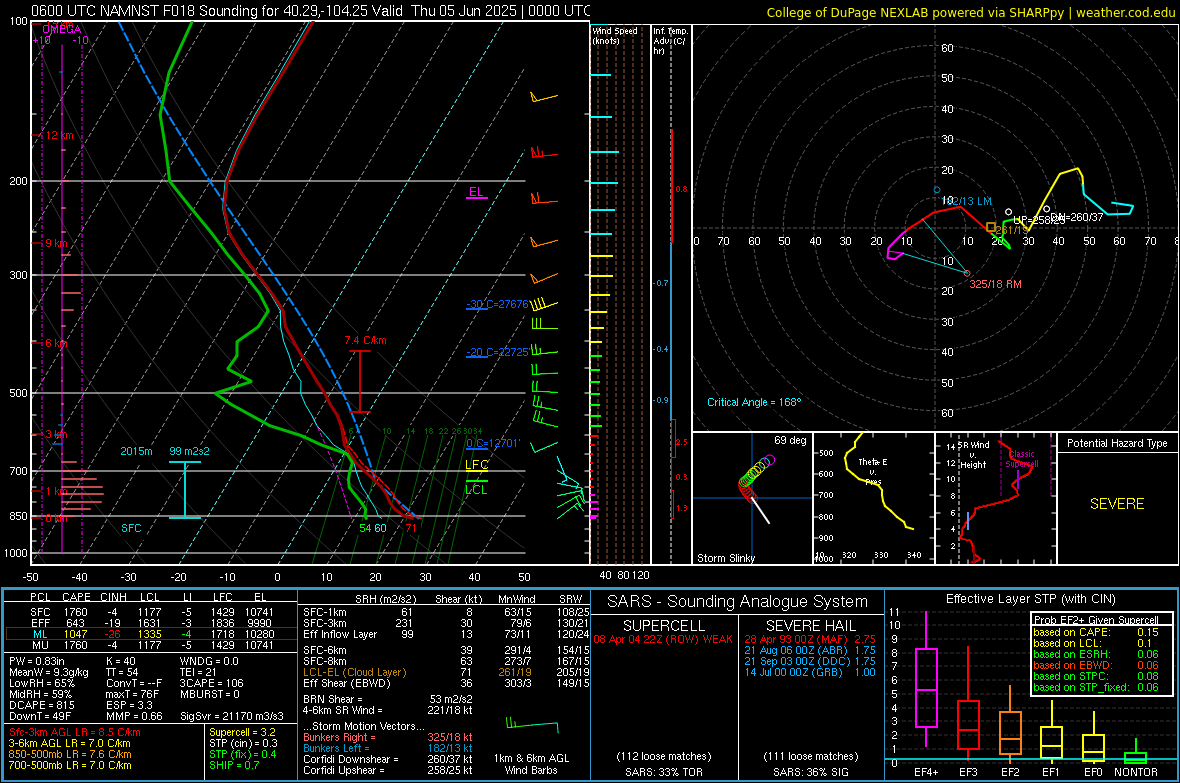
Task: Click the SARS: 36% SIG result
Action: click(x=810, y=772)
